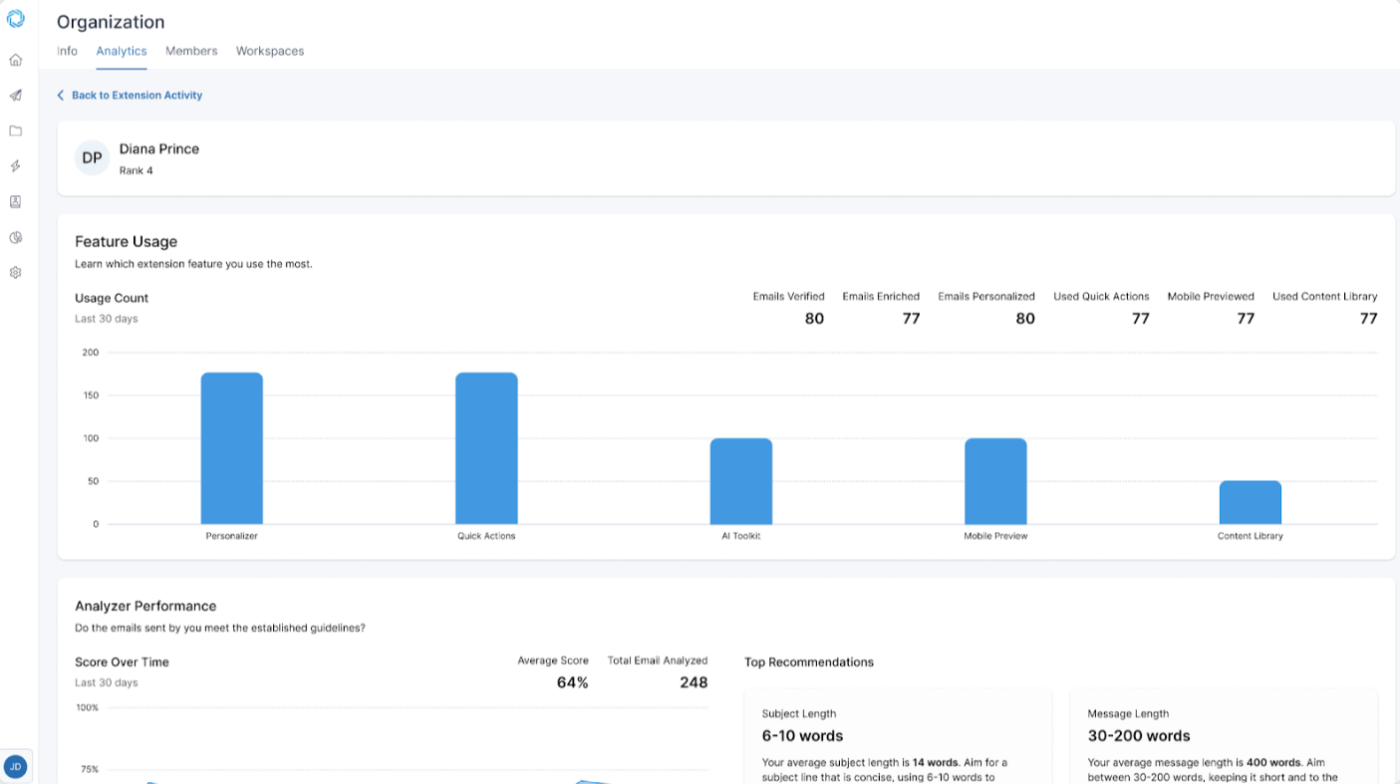The width and height of the screenshot is (1400, 784).
Task: Click the Content Library bar in chart
Action: 1250,502
